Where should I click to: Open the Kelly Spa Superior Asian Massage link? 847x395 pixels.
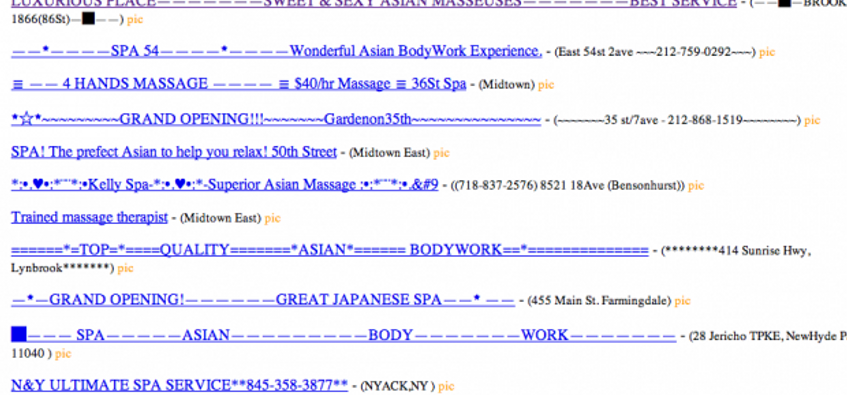coord(225,185)
